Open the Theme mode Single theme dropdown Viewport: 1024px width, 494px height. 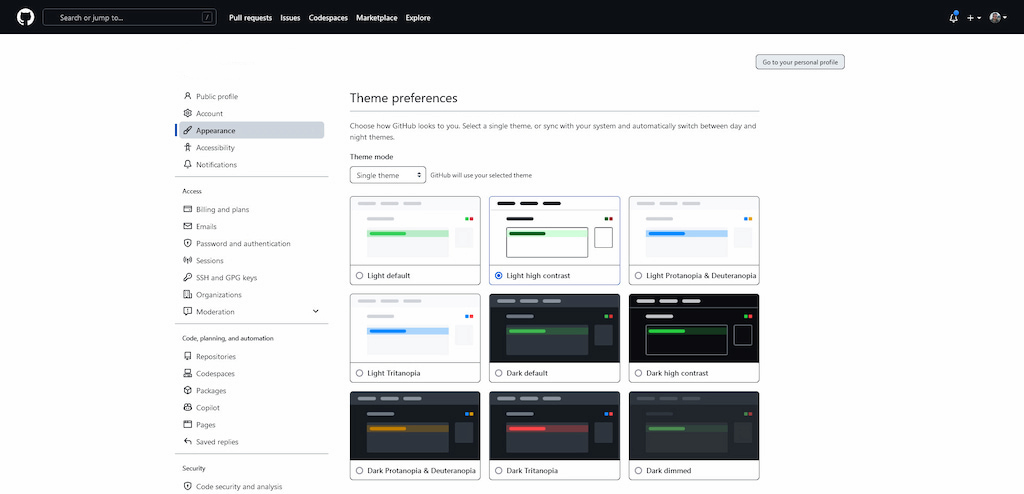point(388,175)
